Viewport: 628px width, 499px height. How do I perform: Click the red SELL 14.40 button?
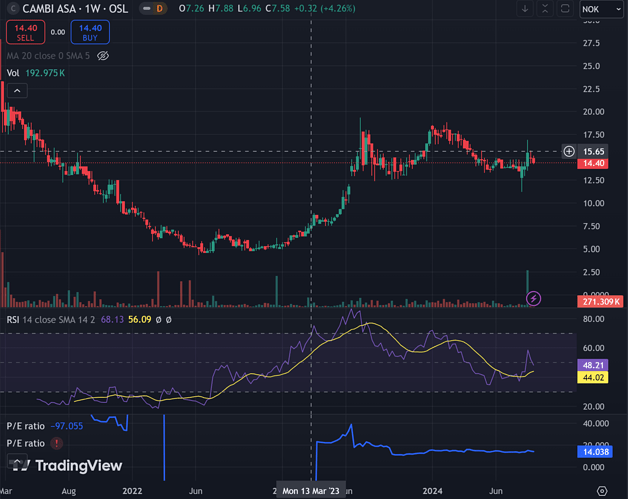[25, 33]
